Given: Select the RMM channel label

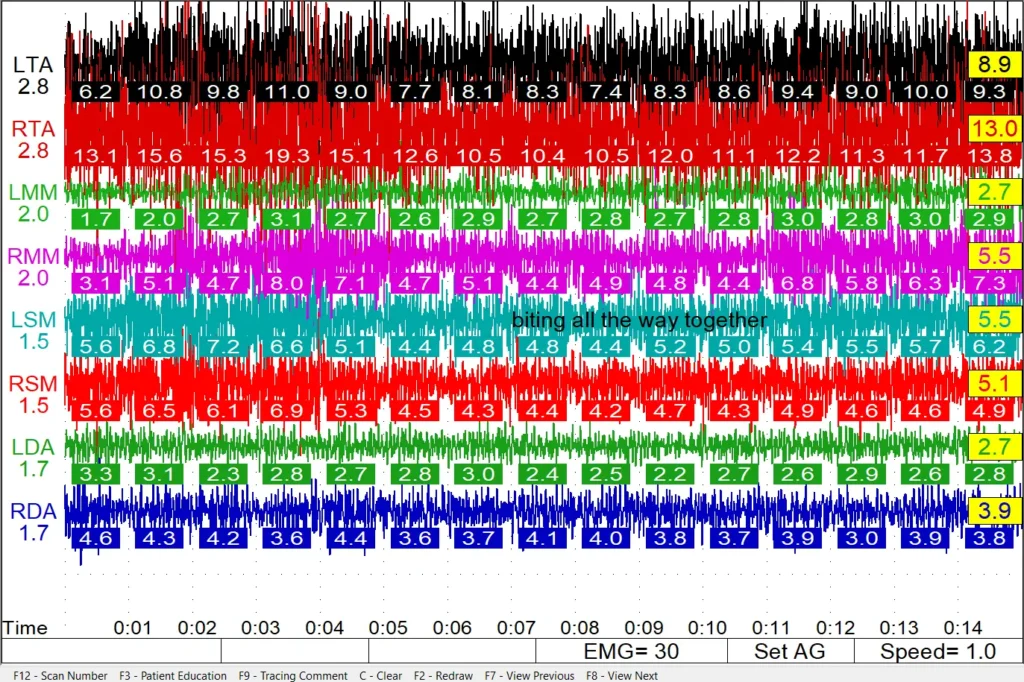Looking at the screenshot, I should 33,256.
